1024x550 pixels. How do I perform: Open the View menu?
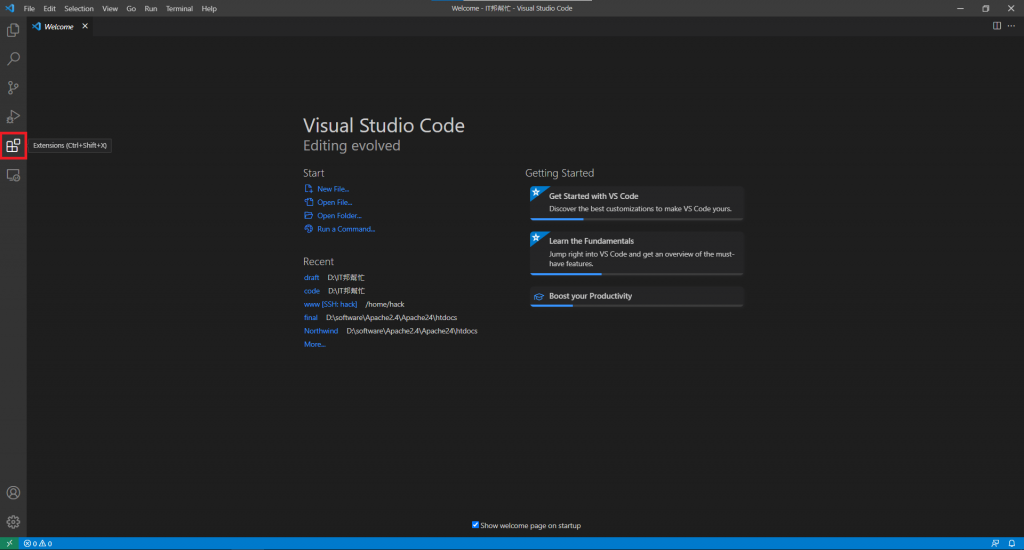coord(110,8)
